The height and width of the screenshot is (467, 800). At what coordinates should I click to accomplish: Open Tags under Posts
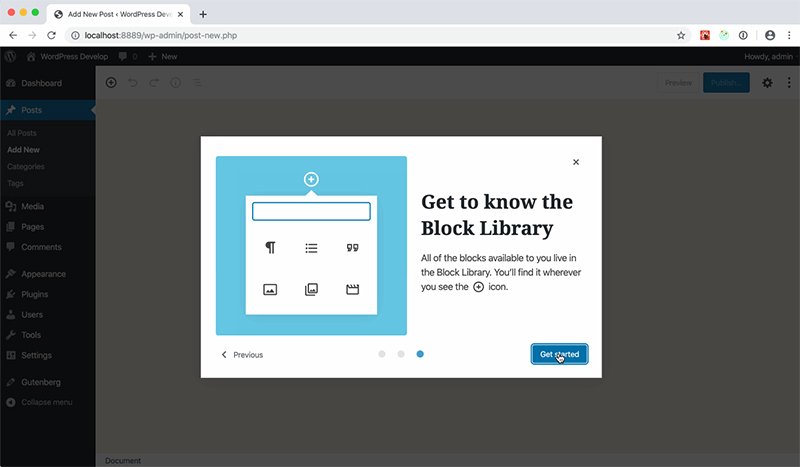click(x=15, y=183)
